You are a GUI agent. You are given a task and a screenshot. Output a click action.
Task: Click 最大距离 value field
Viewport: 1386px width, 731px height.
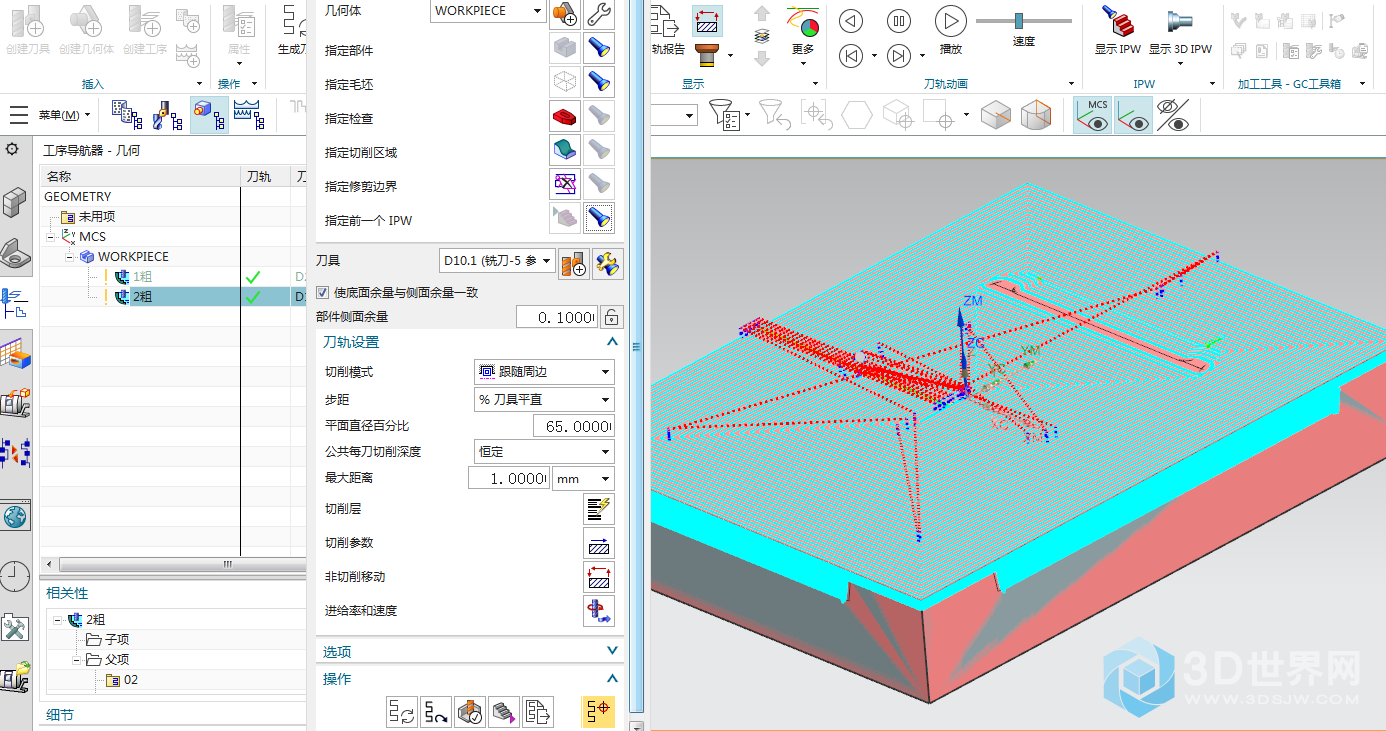510,479
